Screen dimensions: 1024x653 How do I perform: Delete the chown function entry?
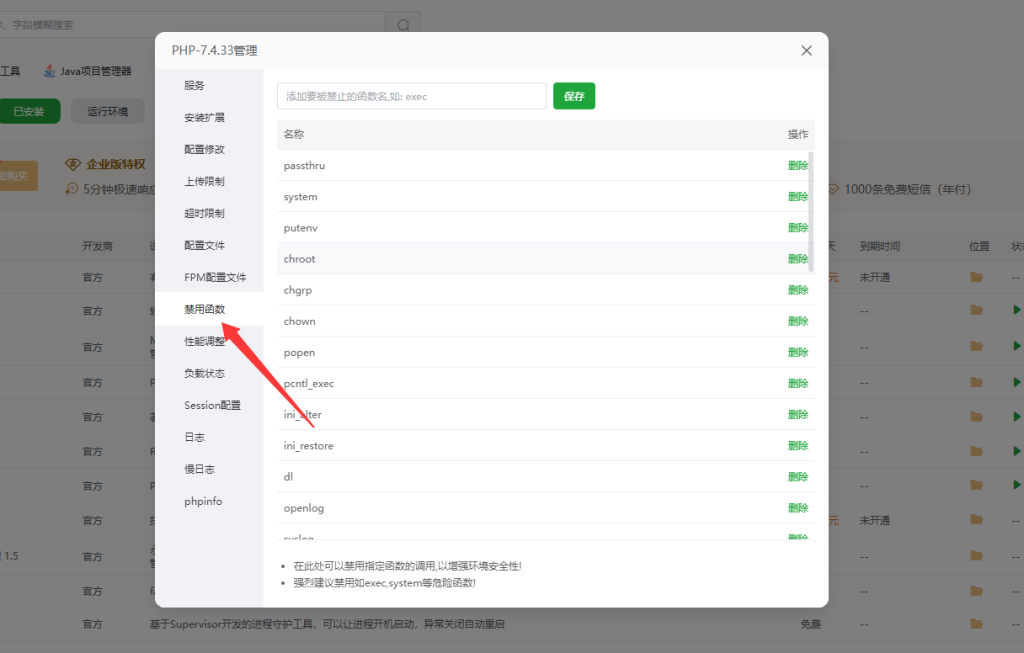click(797, 321)
